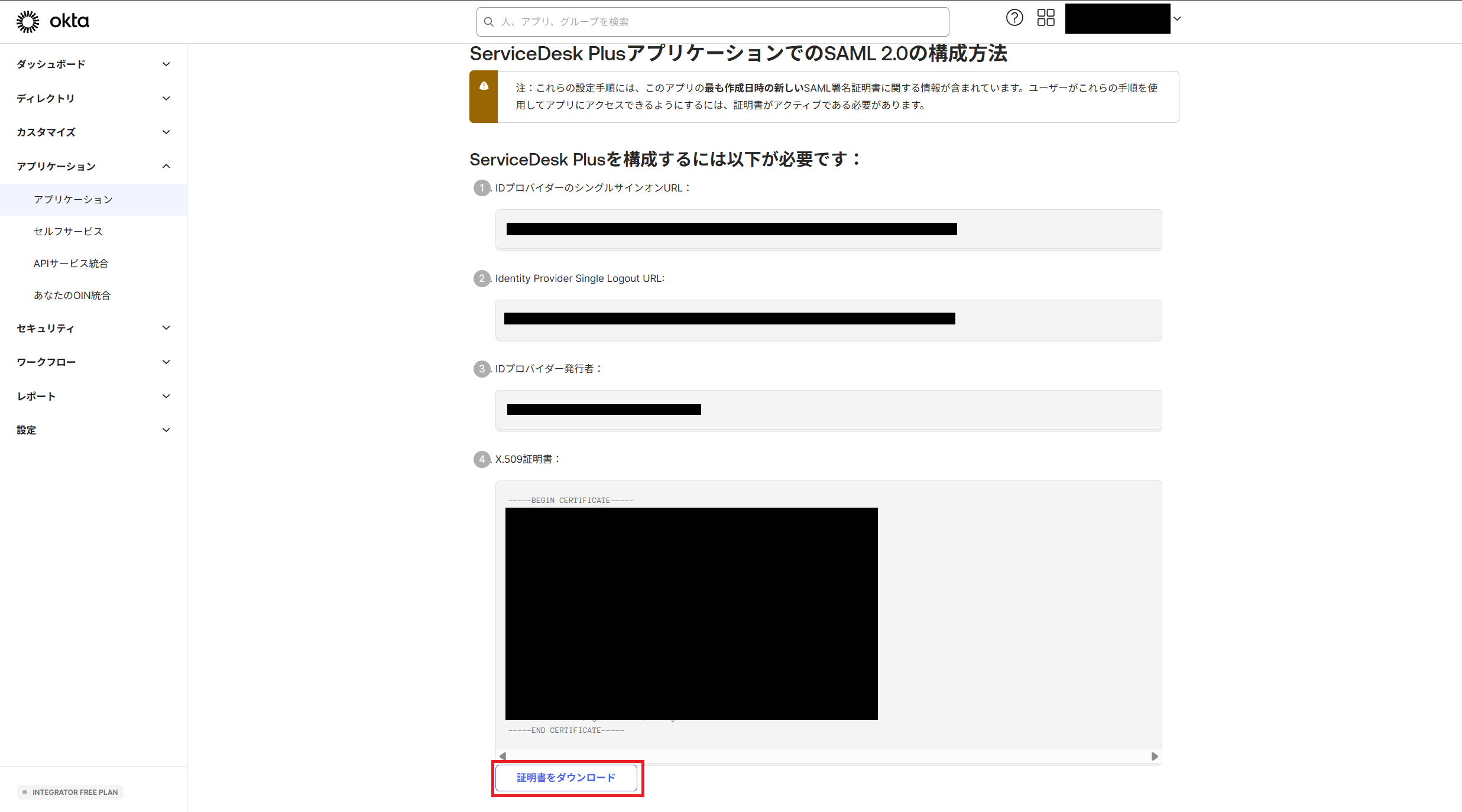
Task: Open the apps grid icon
Action: tap(1045, 18)
